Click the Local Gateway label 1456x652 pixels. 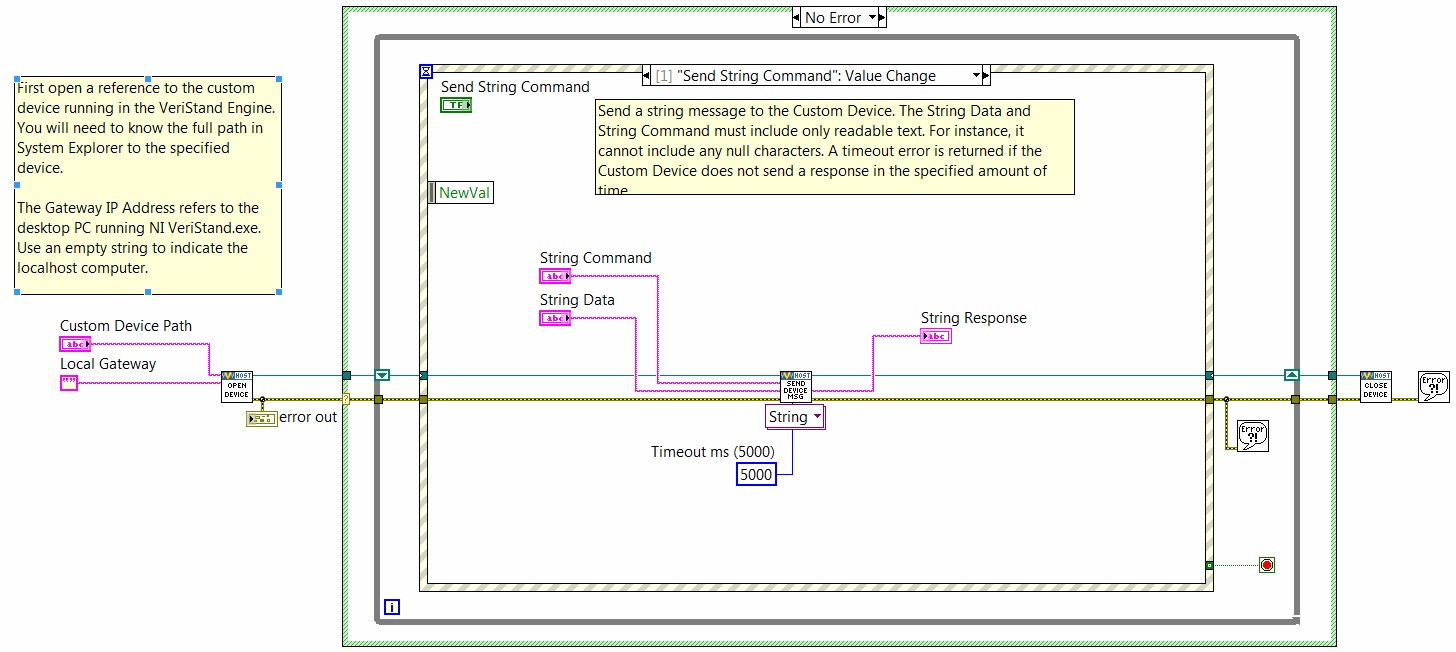(108, 364)
